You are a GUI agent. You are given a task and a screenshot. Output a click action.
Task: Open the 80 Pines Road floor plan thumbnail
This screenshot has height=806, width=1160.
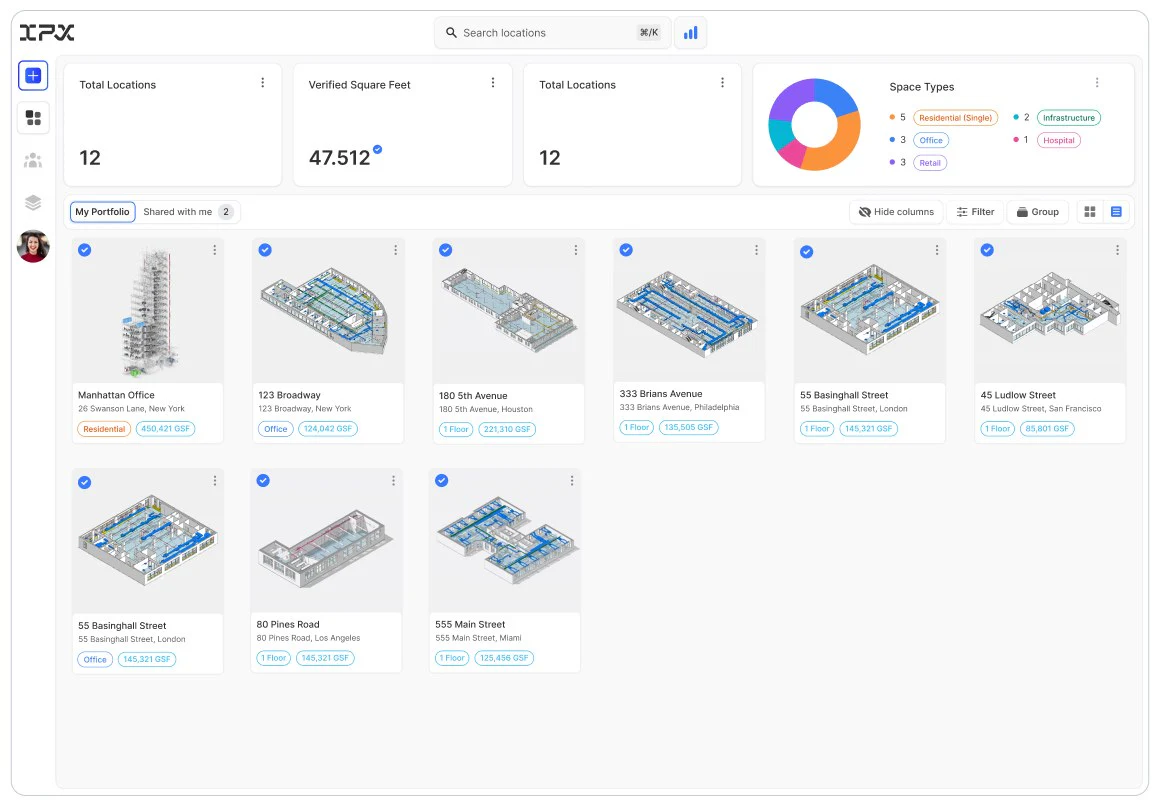pyautogui.click(x=326, y=540)
